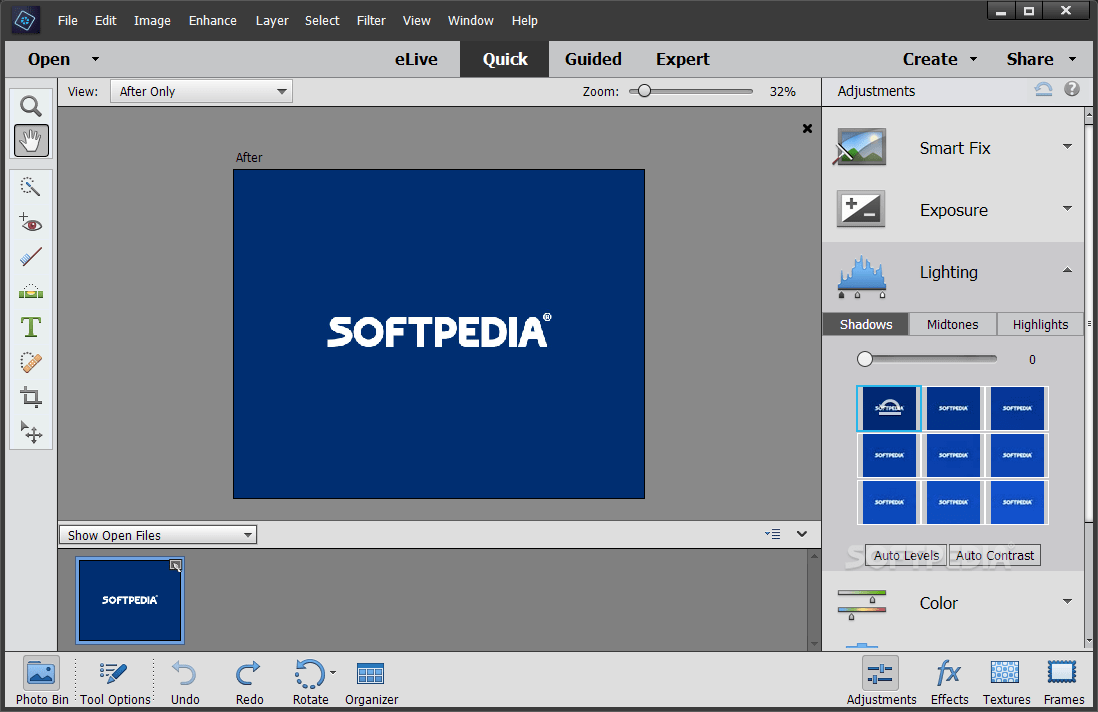Click the zoom percentage field showing 32%
The height and width of the screenshot is (712, 1098).
(x=782, y=92)
